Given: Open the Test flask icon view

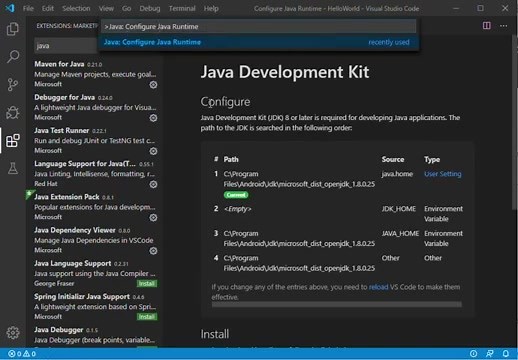Looking at the screenshot, I should tap(13, 168).
